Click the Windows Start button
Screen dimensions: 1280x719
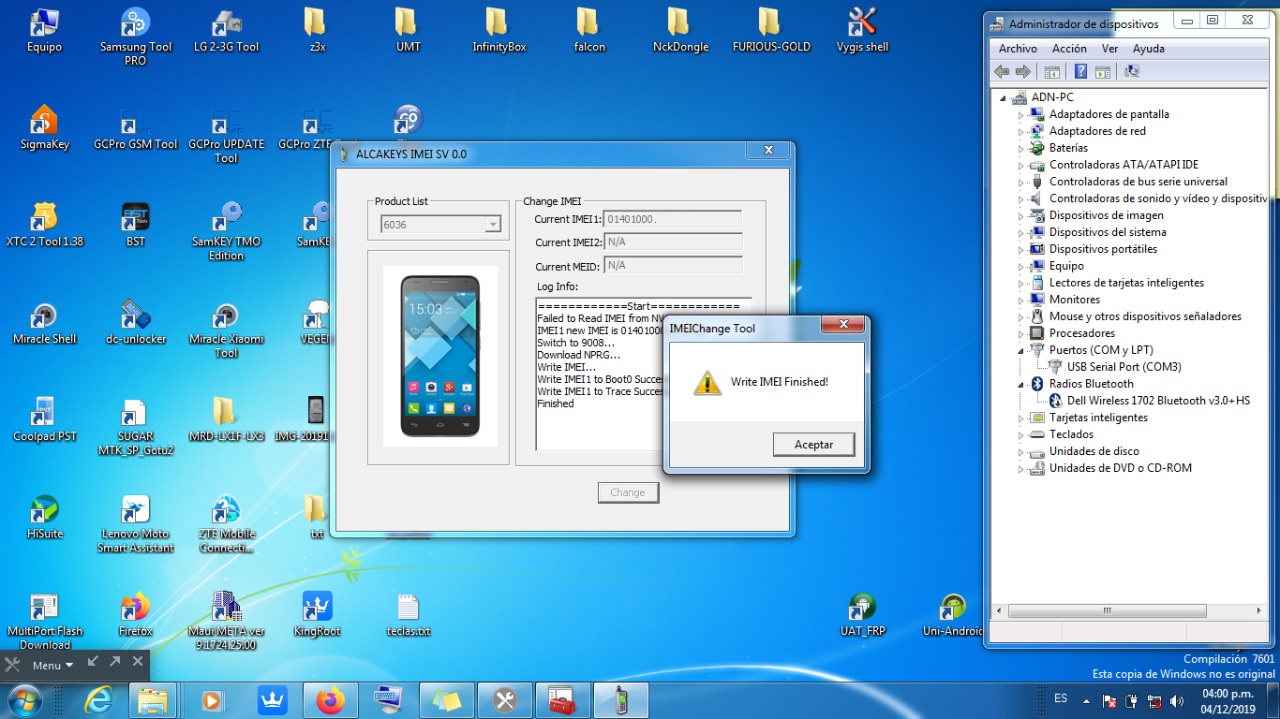[x=24, y=699]
